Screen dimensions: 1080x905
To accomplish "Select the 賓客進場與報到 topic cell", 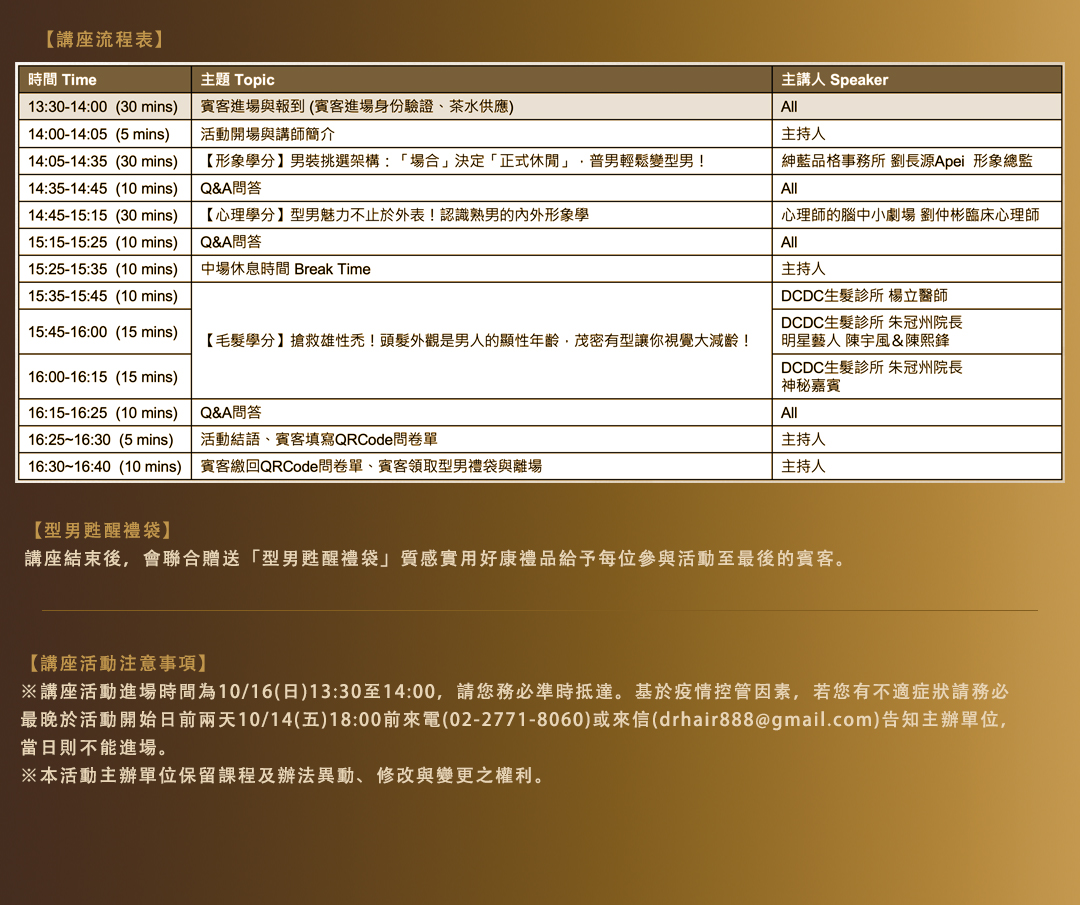I will click(x=357, y=107).
